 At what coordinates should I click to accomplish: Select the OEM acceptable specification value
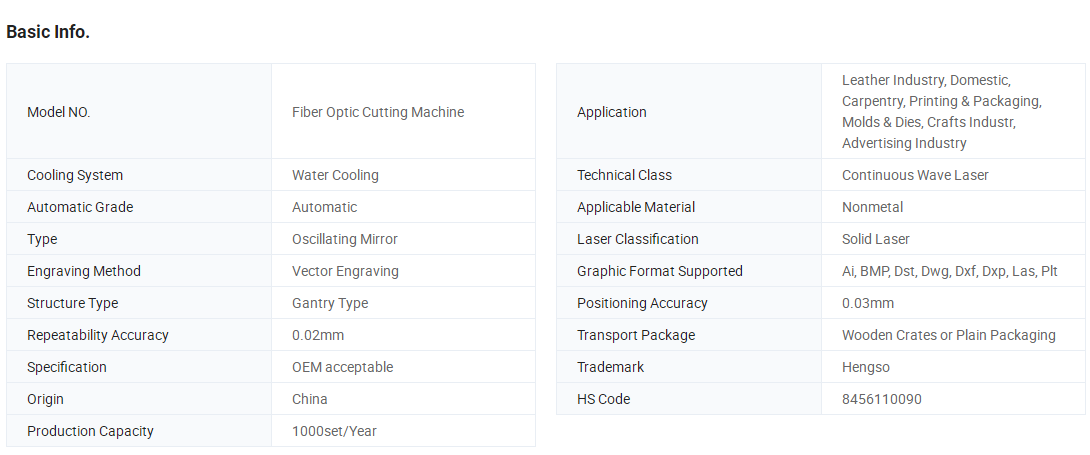tap(343, 367)
